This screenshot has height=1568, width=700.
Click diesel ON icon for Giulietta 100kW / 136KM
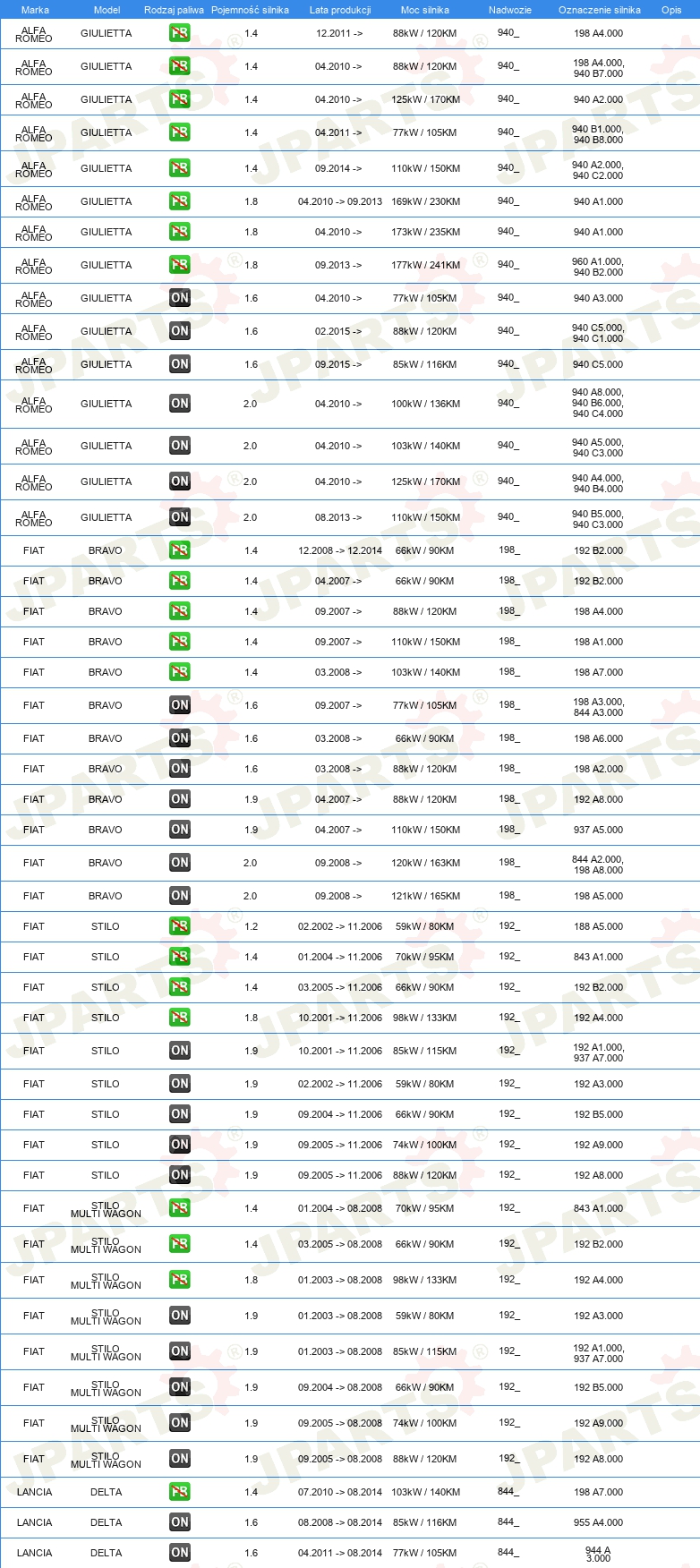coord(179,404)
